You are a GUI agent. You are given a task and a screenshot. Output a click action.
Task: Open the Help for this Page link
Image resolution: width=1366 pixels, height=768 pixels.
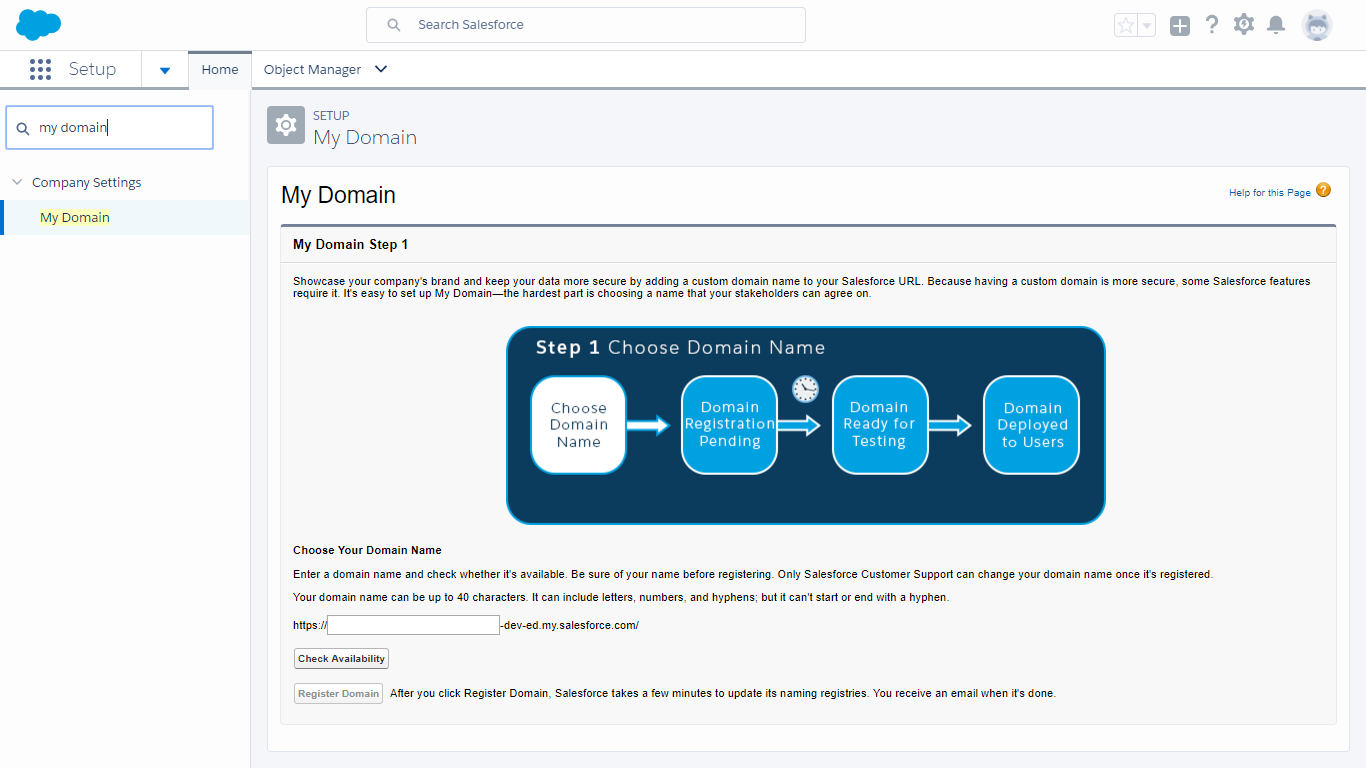pyautogui.click(x=1269, y=192)
